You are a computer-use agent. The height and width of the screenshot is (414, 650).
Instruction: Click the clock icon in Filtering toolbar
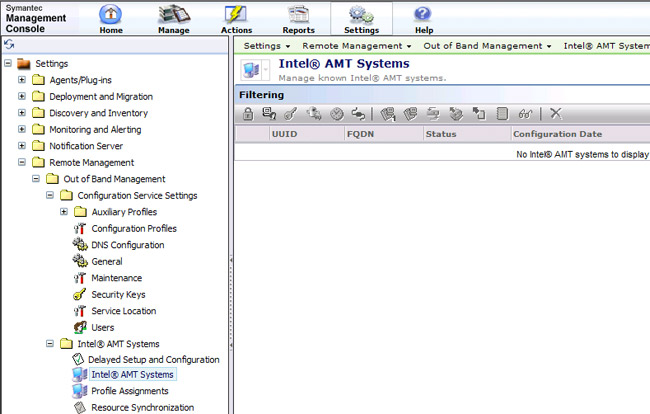coord(337,114)
